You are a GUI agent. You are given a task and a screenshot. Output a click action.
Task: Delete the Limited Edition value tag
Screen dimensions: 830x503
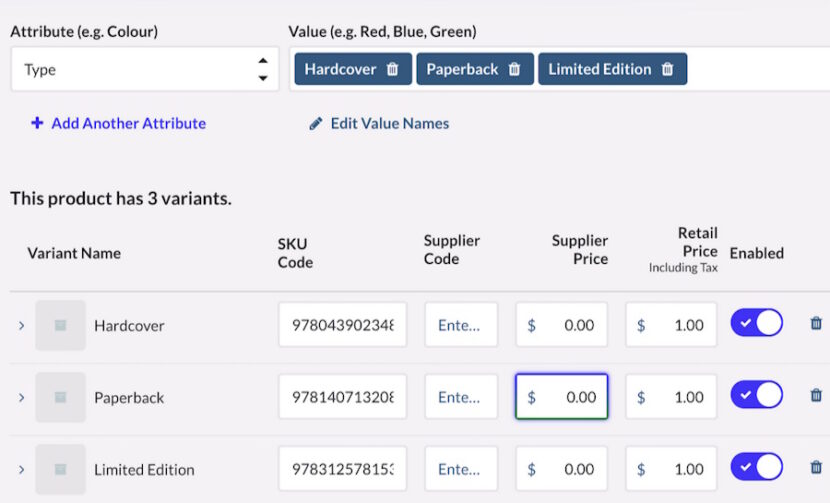(x=668, y=70)
